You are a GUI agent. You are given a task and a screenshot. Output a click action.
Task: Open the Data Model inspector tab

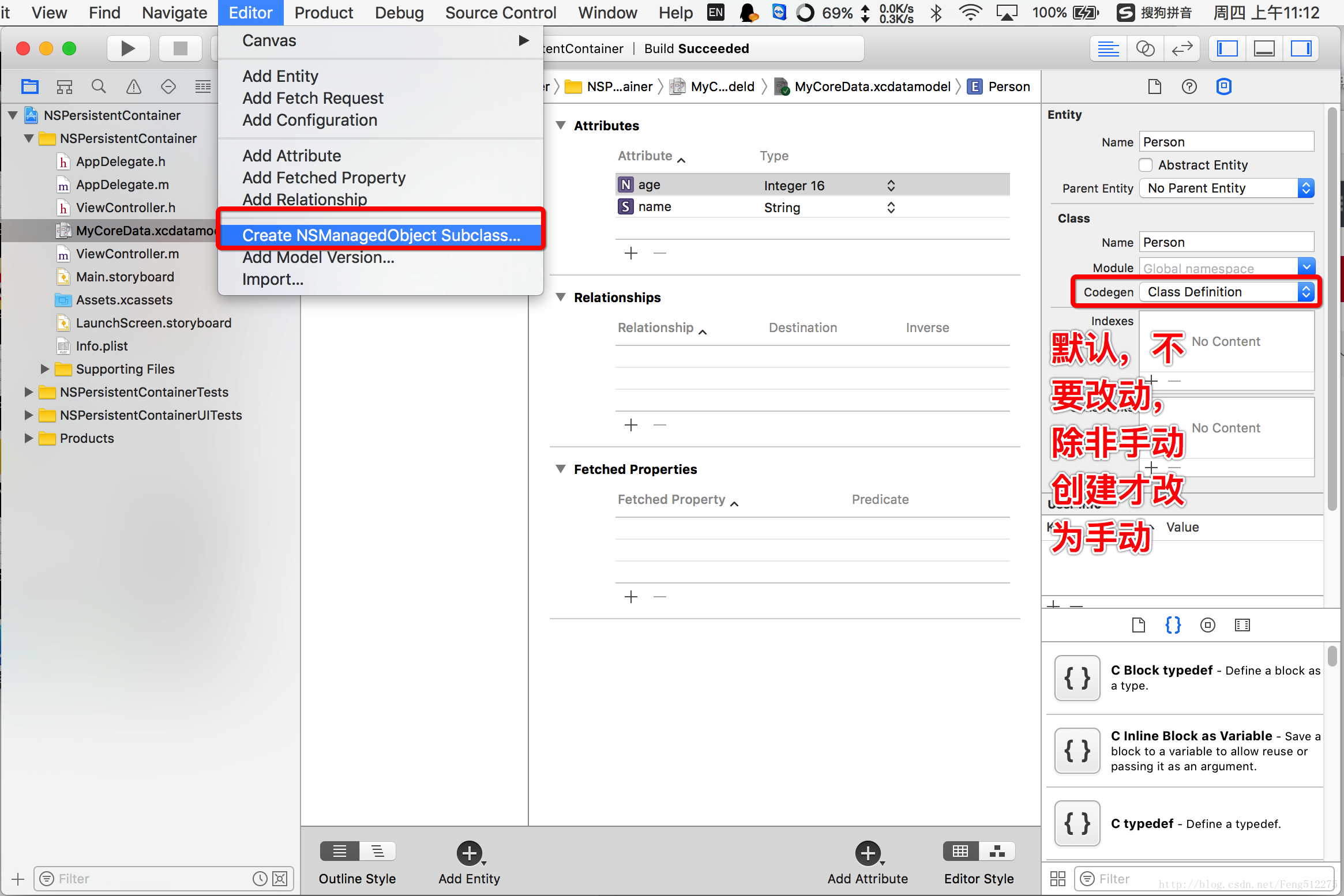point(1223,86)
